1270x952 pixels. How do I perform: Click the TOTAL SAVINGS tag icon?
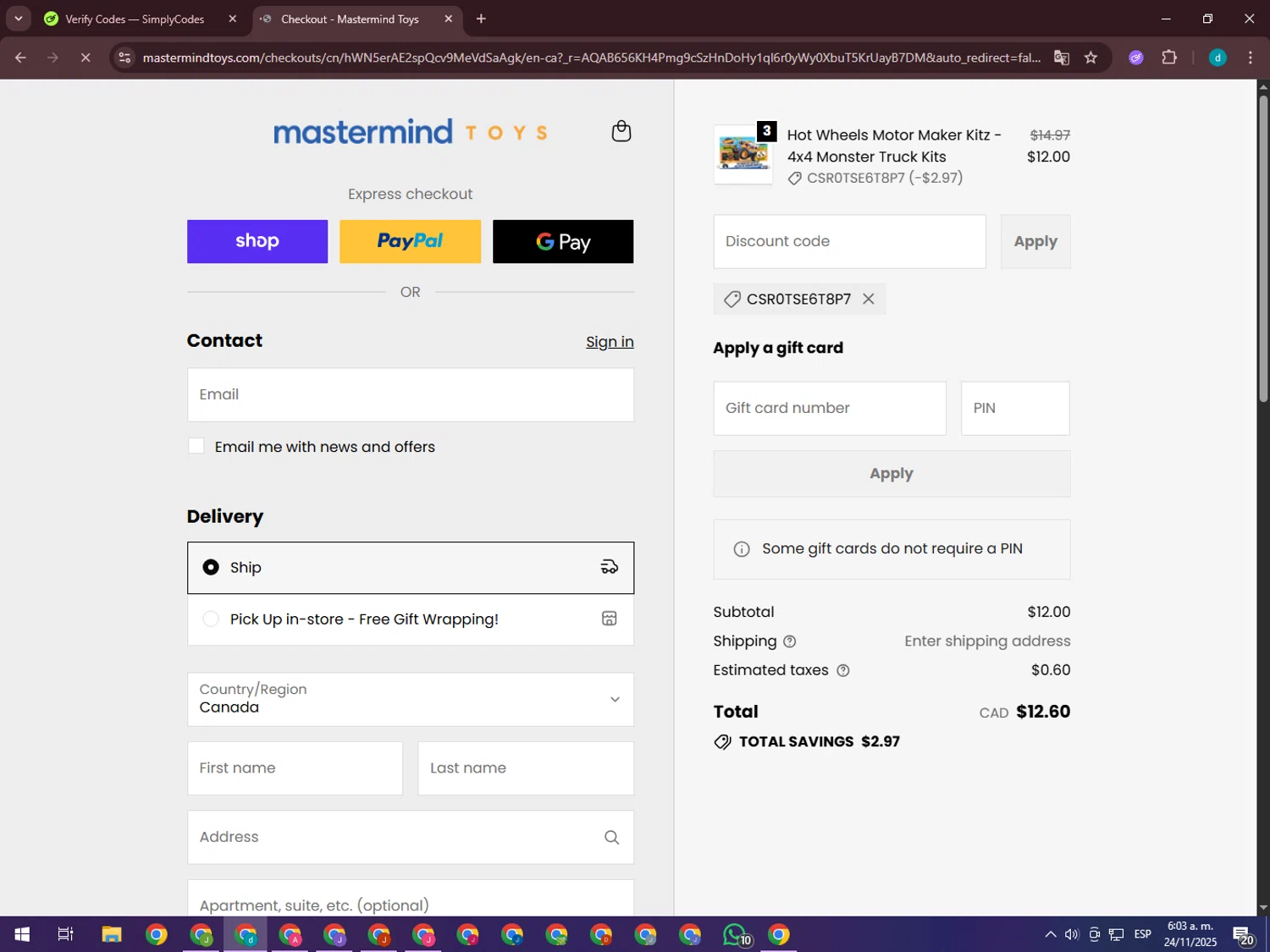click(722, 742)
